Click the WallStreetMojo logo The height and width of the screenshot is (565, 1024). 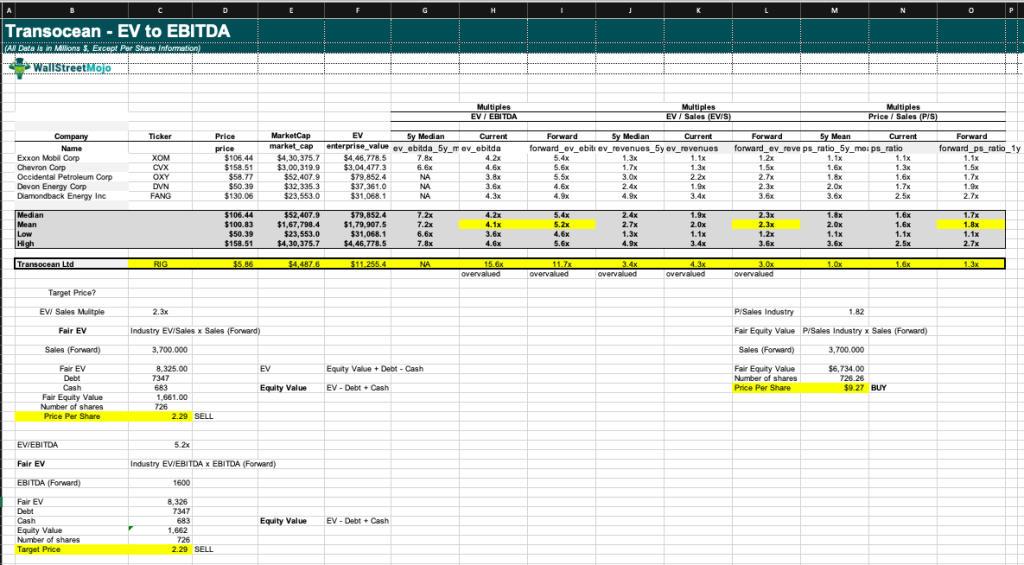click(61, 68)
